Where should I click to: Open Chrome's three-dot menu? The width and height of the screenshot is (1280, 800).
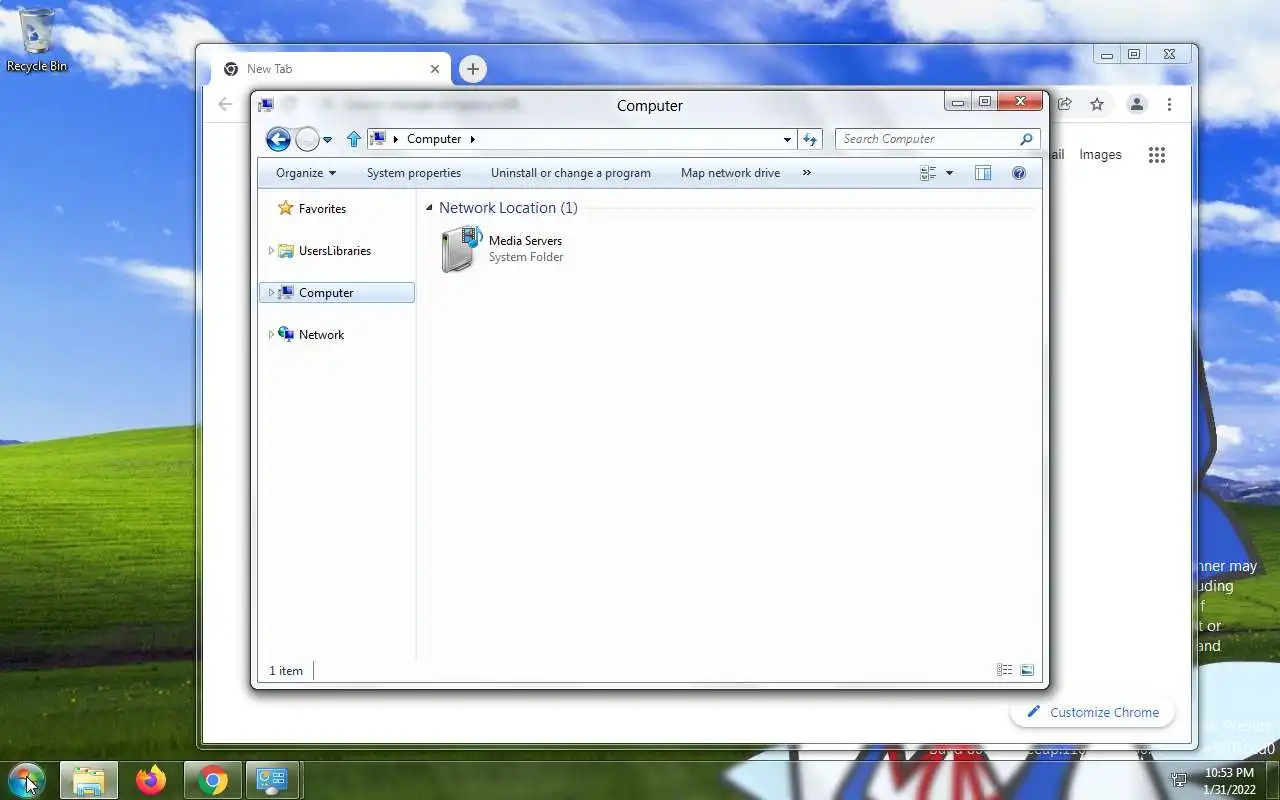click(x=1169, y=104)
